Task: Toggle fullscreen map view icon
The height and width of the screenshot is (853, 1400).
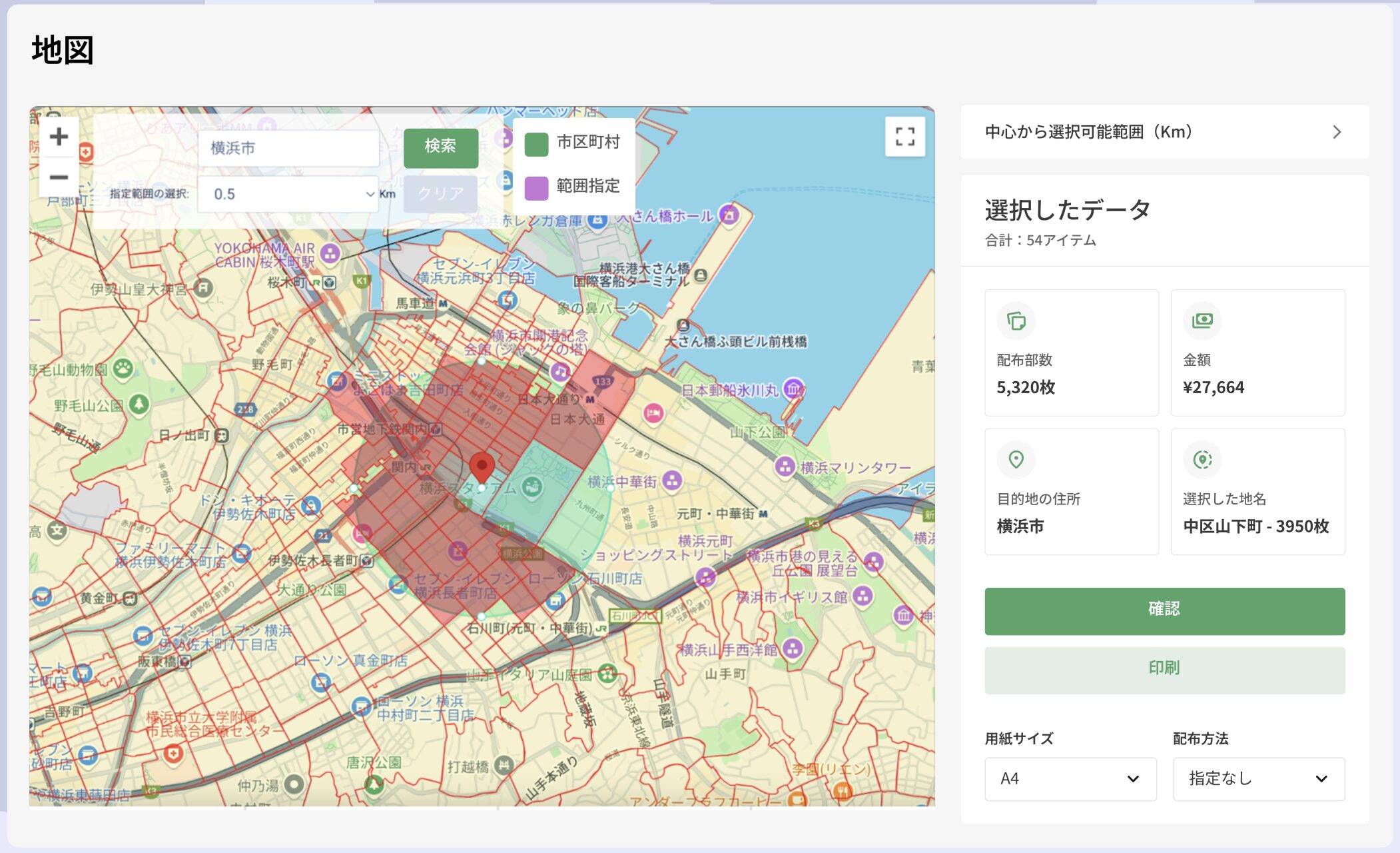Action: click(x=904, y=137)
